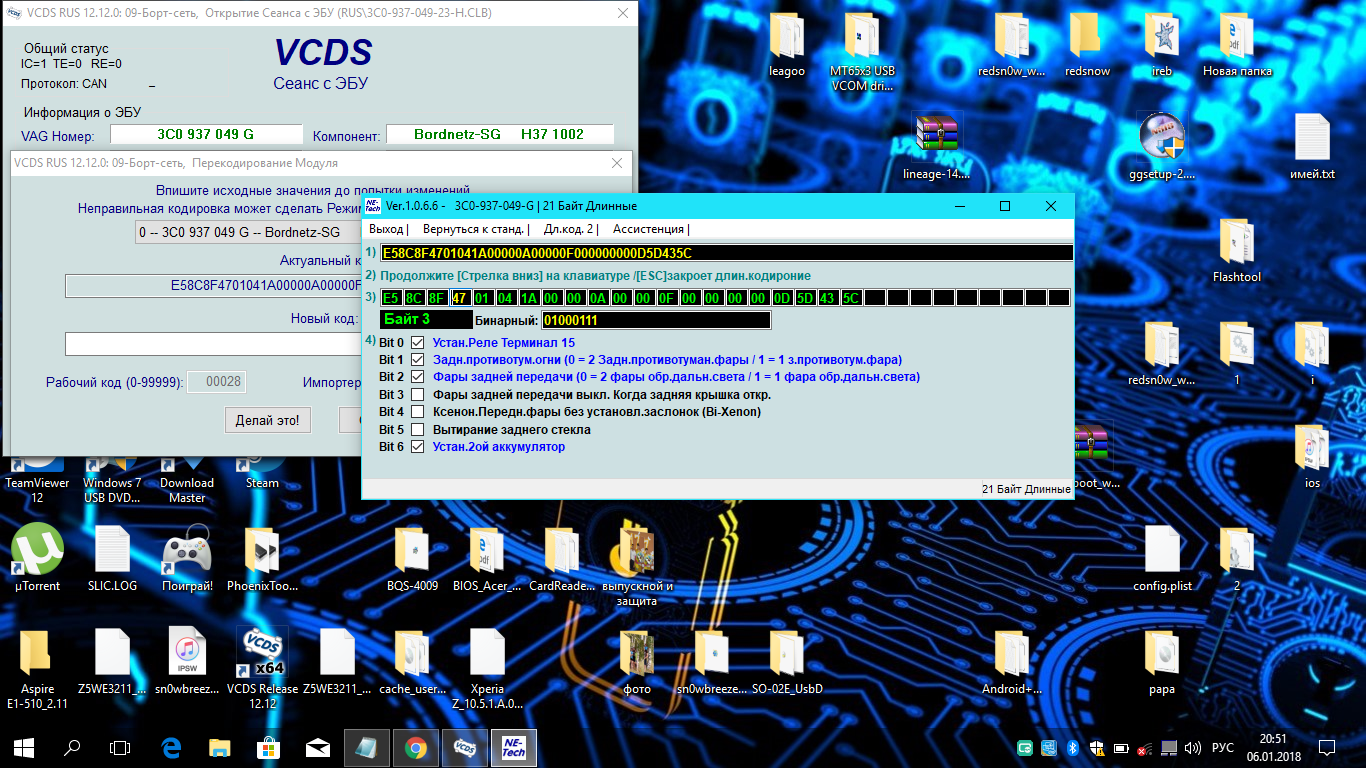Uncheck Bit 0 Устан.Реле Терминал 15

[x=418, y=343]
